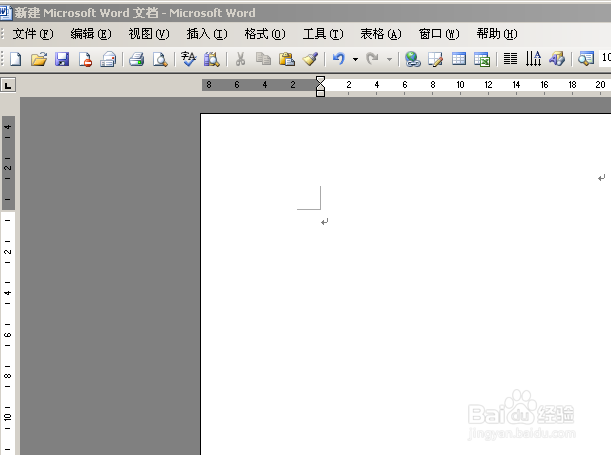Screen dimensions: 611x455
Task: Open the 表格(A) menu
Action: click(381, 34)
